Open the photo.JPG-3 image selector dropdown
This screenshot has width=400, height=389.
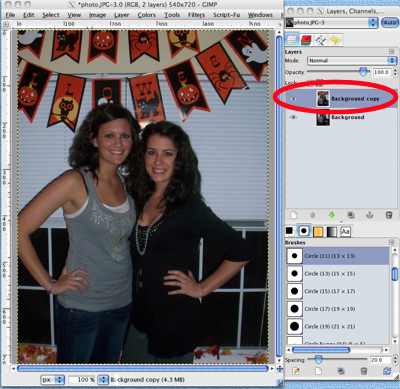pyautogui.click(x=331, y=23)
